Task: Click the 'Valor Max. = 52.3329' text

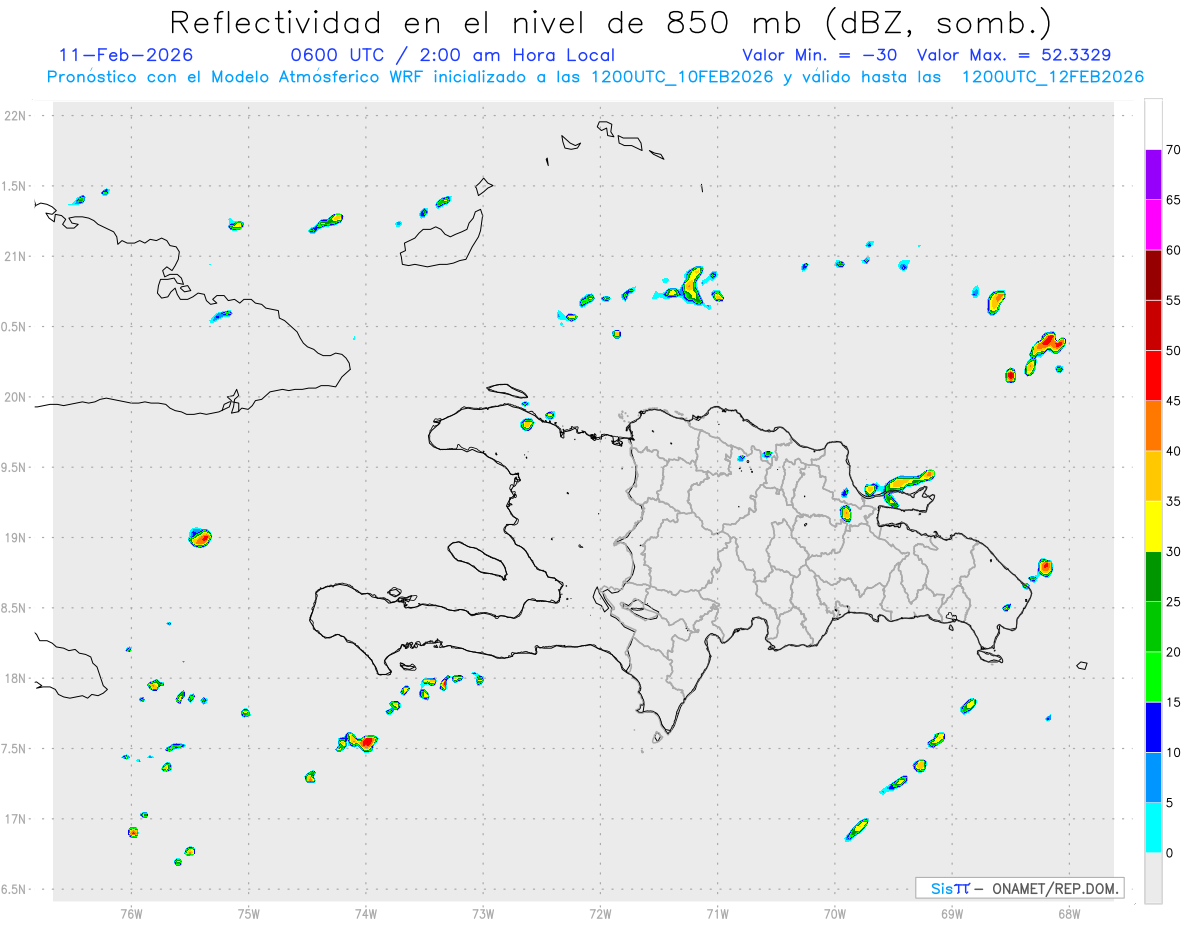Action: (x=1014, y=55)
